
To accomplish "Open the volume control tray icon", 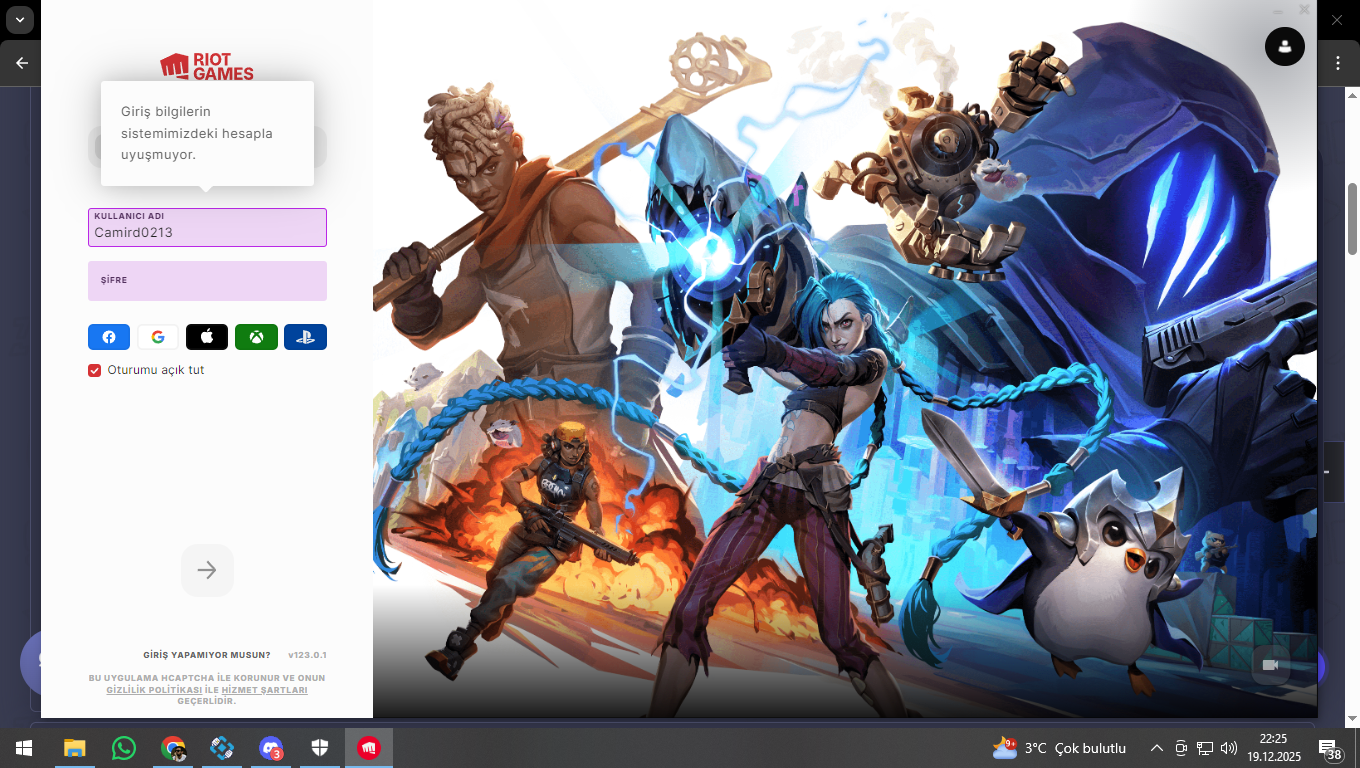I will 1229,748.
